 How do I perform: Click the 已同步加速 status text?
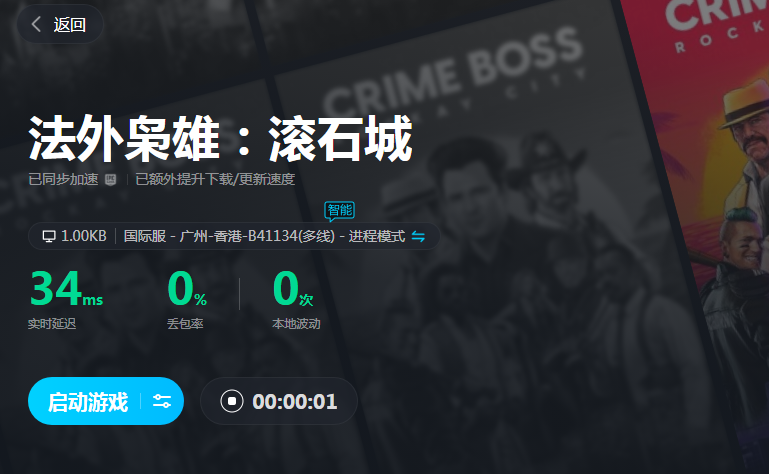pyautogui.click(x=63, y=180)
